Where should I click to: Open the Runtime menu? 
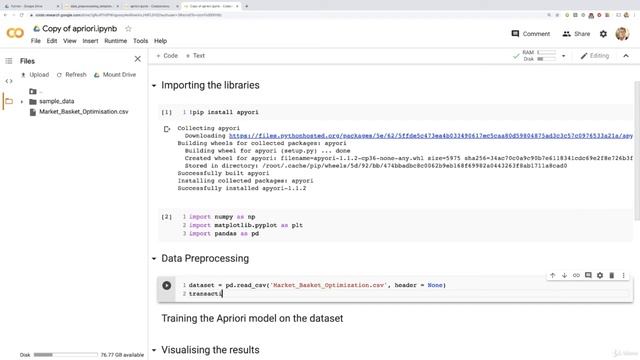click(x=116, y=41)
